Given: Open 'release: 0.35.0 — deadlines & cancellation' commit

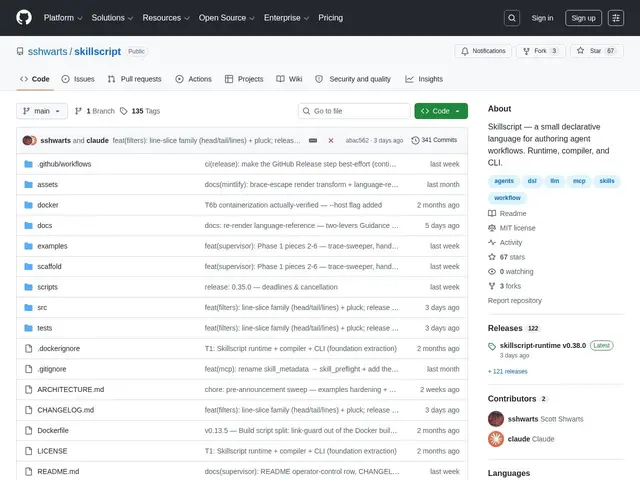Looking at the screenshot, I should (271, 287).
